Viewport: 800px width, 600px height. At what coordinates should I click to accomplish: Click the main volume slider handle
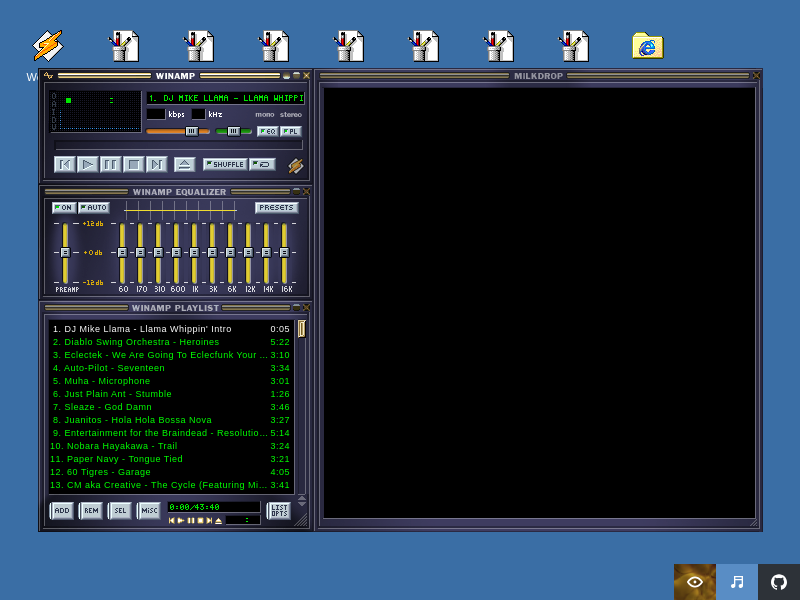(x=191, y=131)
